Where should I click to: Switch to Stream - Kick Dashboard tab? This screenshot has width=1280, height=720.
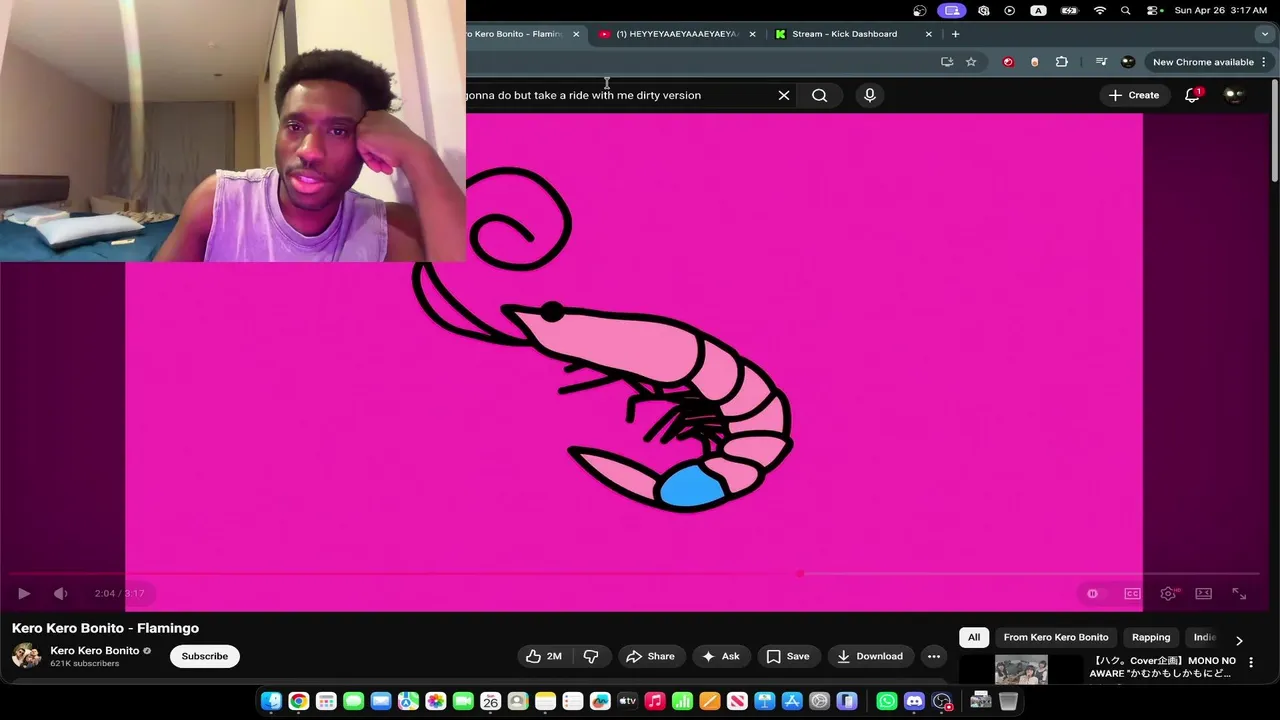click(845, 34)
